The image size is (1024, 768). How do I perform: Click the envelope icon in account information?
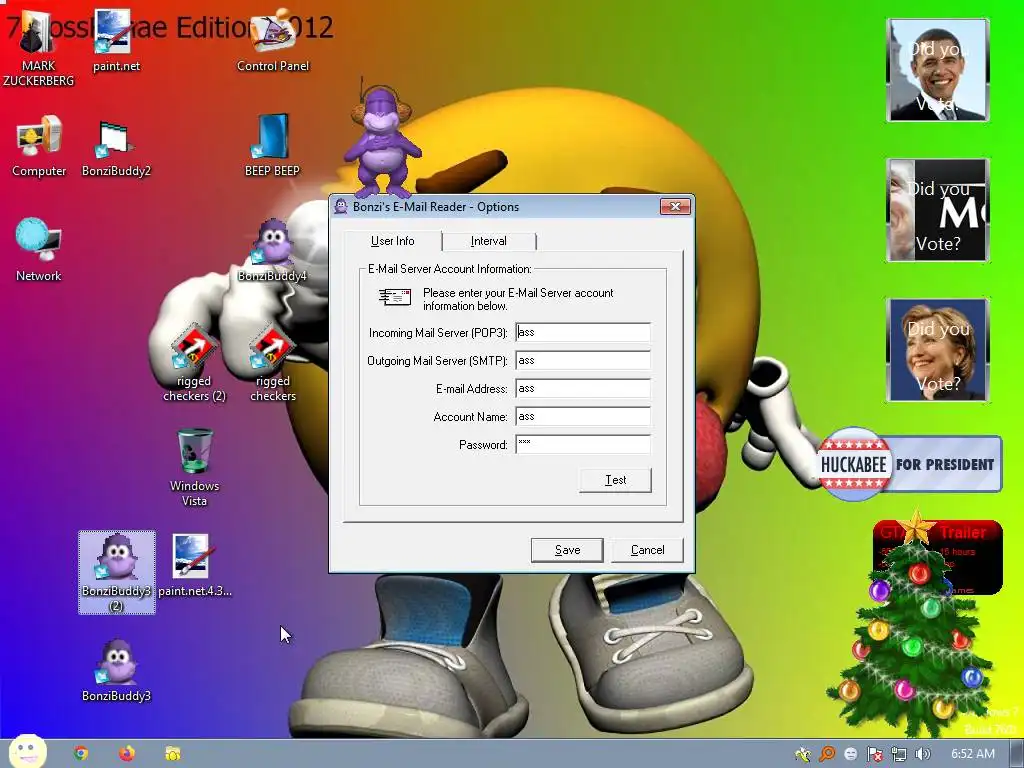click(395, 297)
